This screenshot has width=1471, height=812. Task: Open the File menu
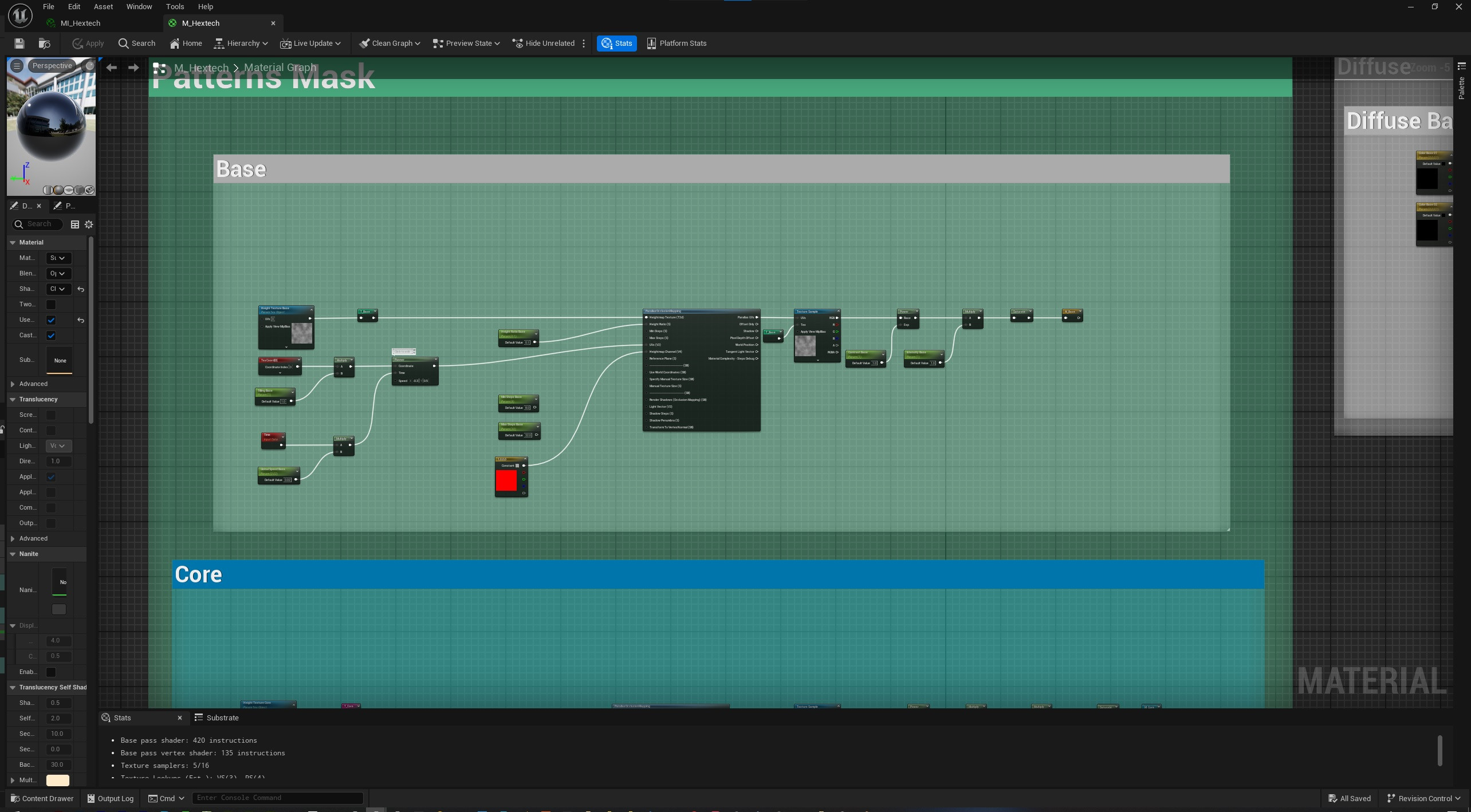pyautogui.click(x=49, y=7)
